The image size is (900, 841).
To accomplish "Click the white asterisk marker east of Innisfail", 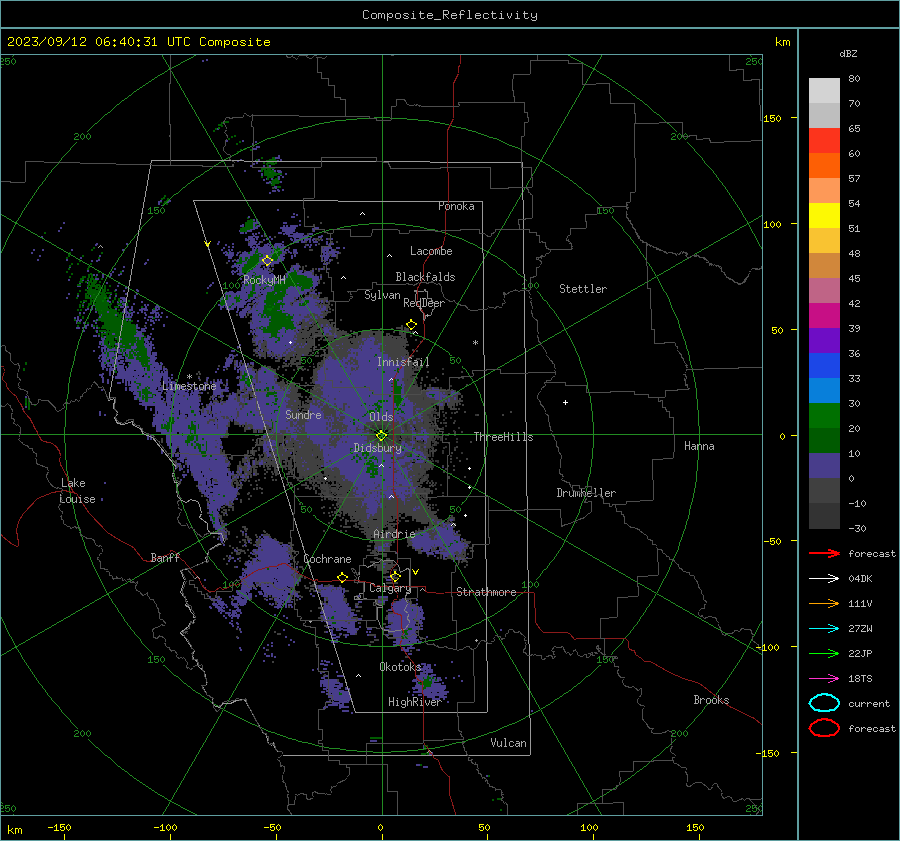I will tap(475, 343).
